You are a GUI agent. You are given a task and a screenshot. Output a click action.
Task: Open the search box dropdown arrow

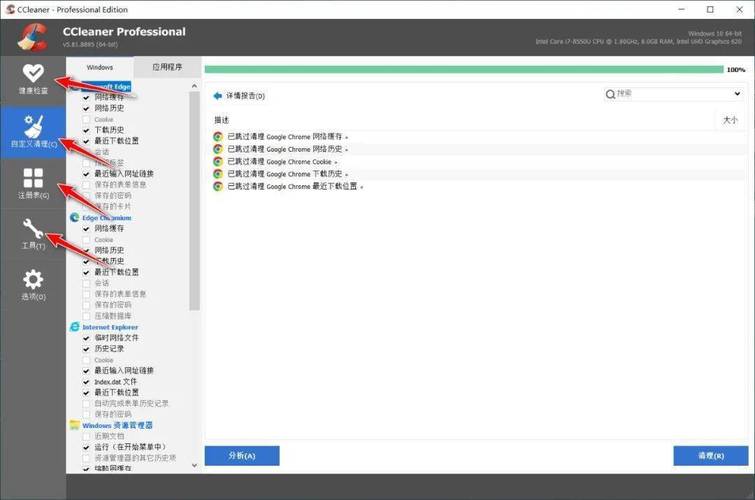click(x=737, y=94)
